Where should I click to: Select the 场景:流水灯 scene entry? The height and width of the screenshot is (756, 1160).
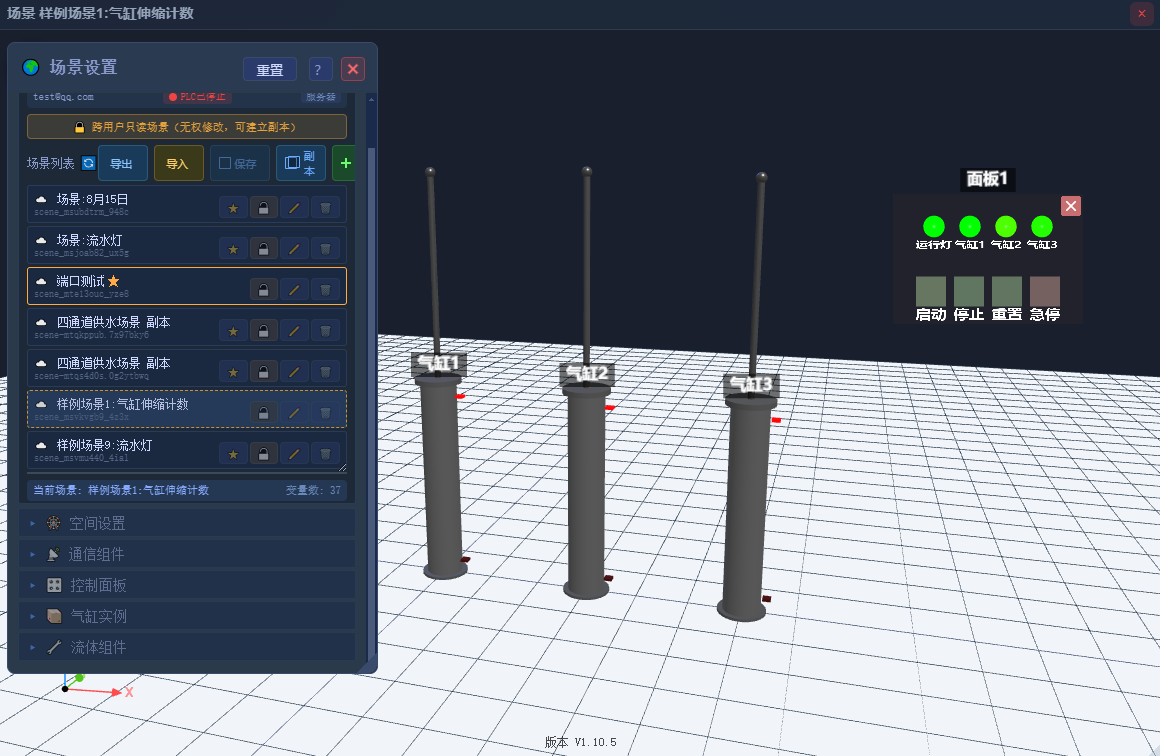point(187,245)
